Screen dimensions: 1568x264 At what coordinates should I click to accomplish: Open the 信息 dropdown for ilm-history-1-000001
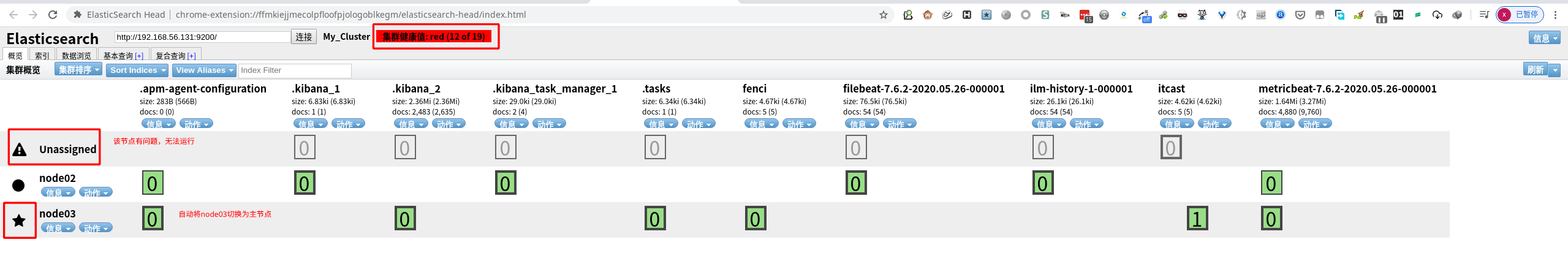(x=1049, y=124)
